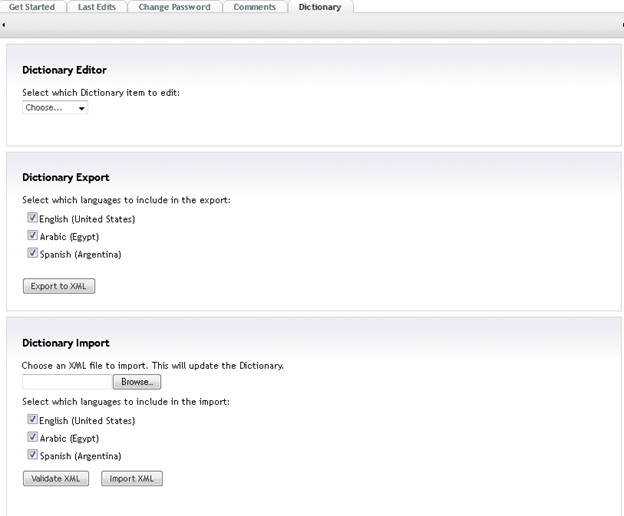This screenshot has height=516, width=624.
Task: Uncheck Spanish (Argentina) in Dictionary Export
Action: pos(33,254)
